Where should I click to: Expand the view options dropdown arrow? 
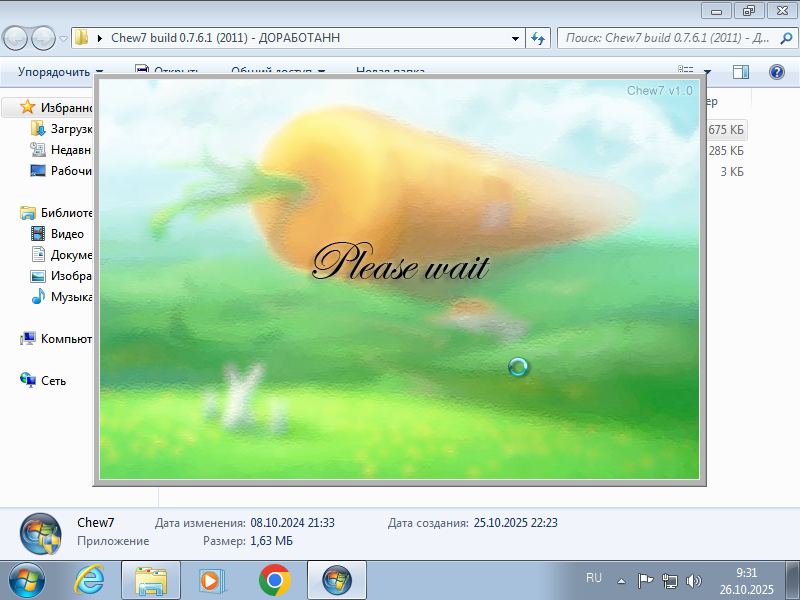[708, 72]
